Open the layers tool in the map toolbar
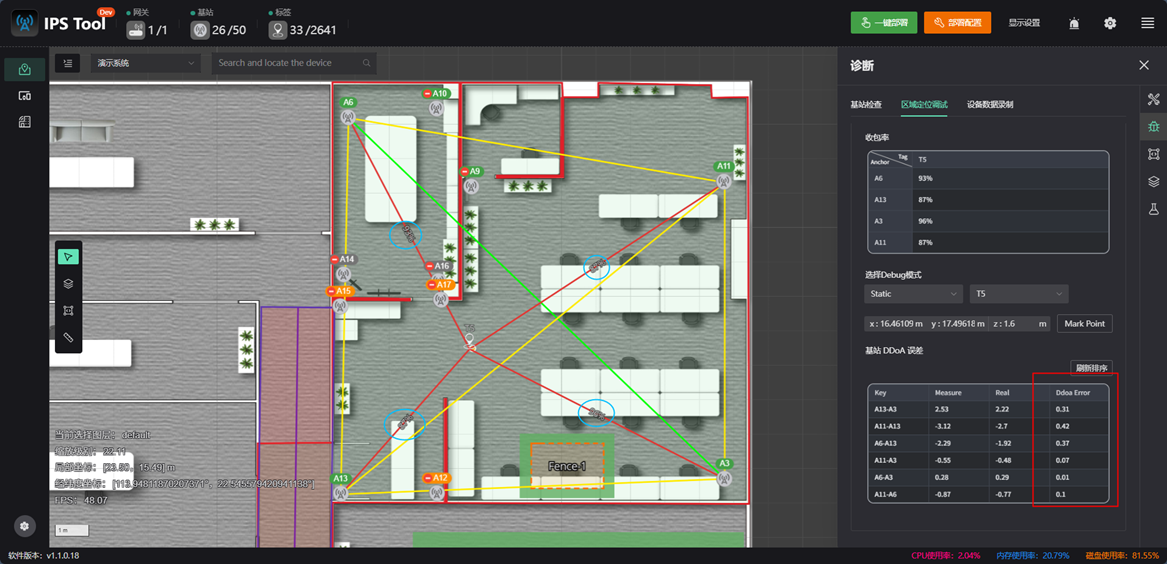 [68, 283]
